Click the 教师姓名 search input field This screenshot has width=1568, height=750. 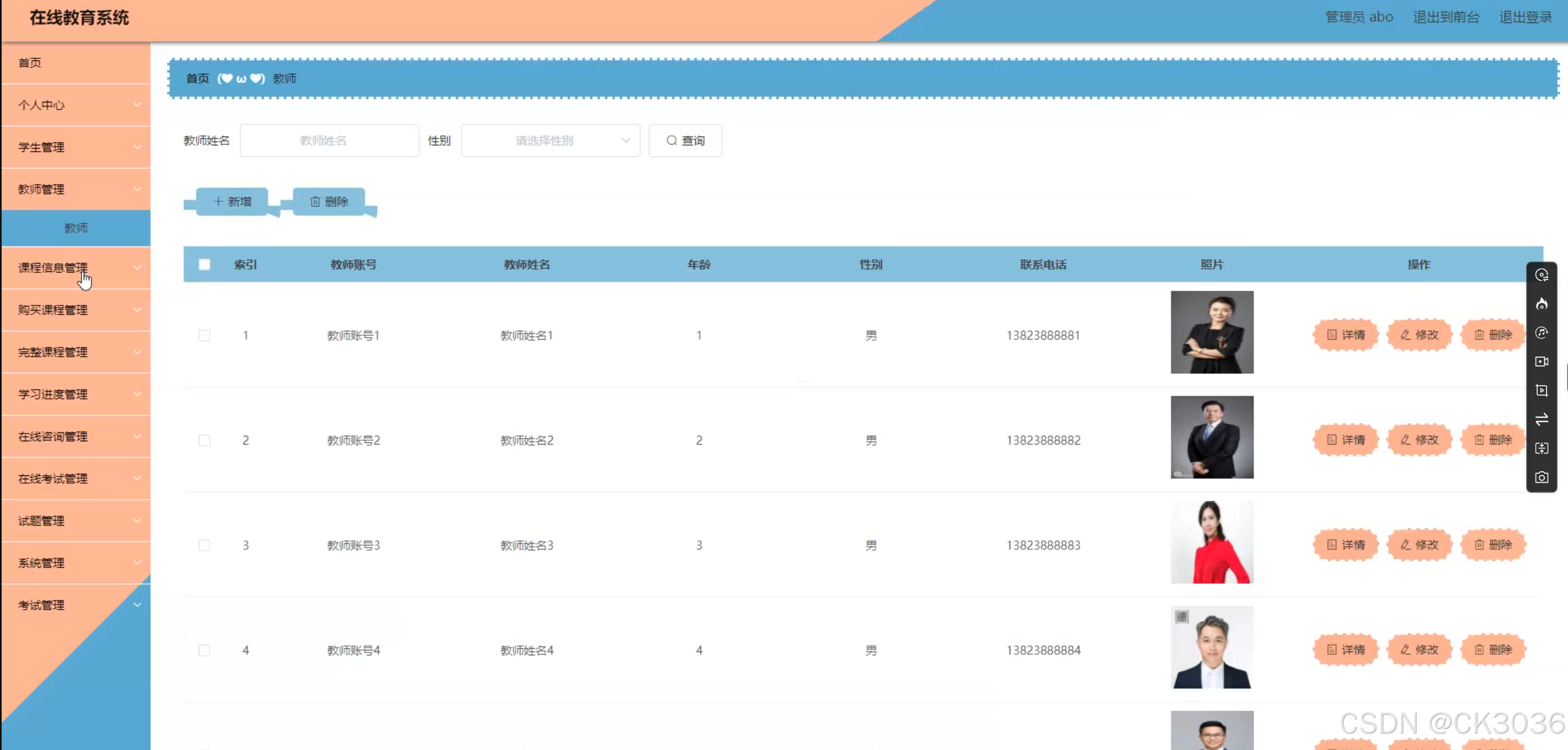pos(329,140)
